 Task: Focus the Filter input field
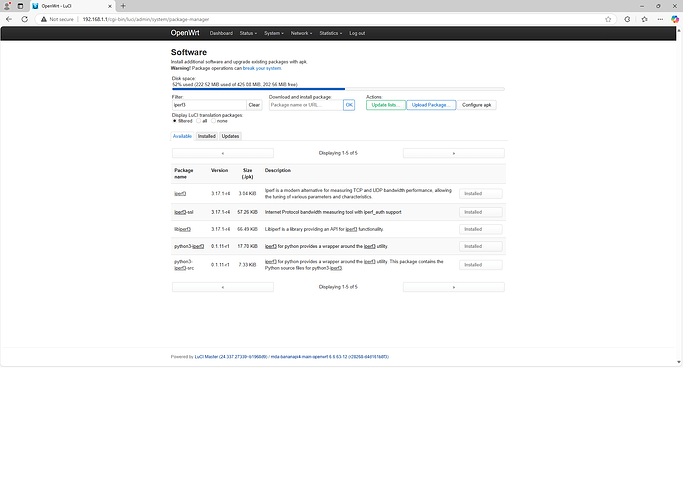click(209, 105)
